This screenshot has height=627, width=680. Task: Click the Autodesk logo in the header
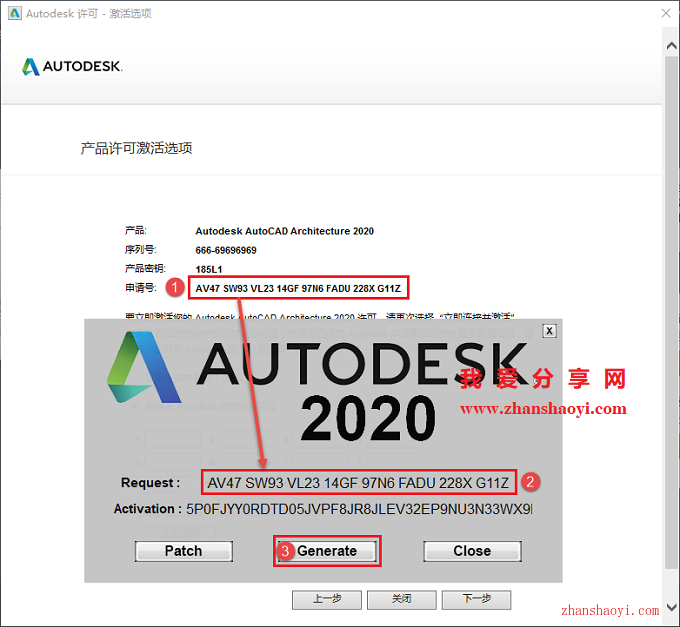click(72, 67)
